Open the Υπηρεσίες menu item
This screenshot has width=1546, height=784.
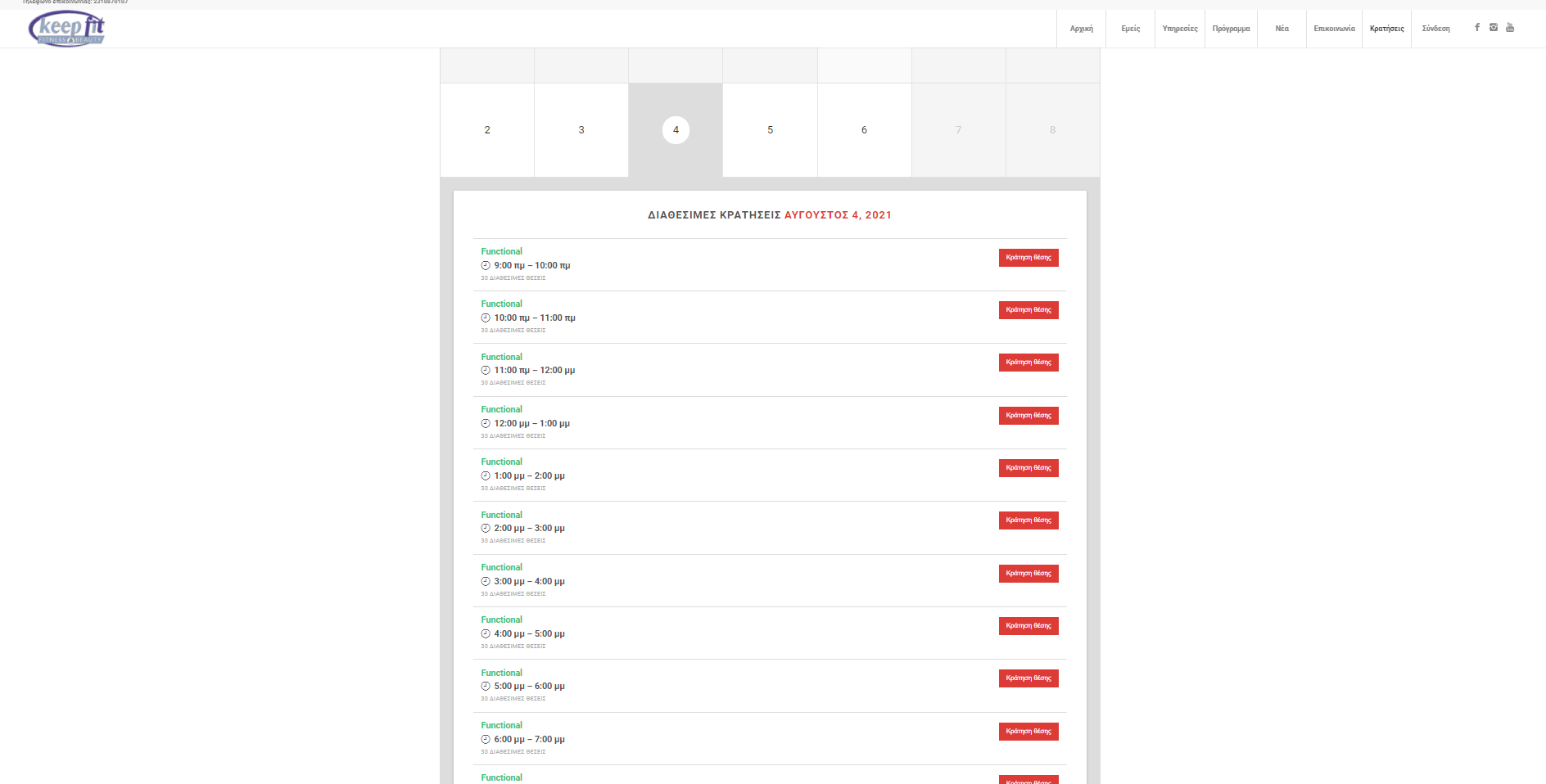(1179, 29)
